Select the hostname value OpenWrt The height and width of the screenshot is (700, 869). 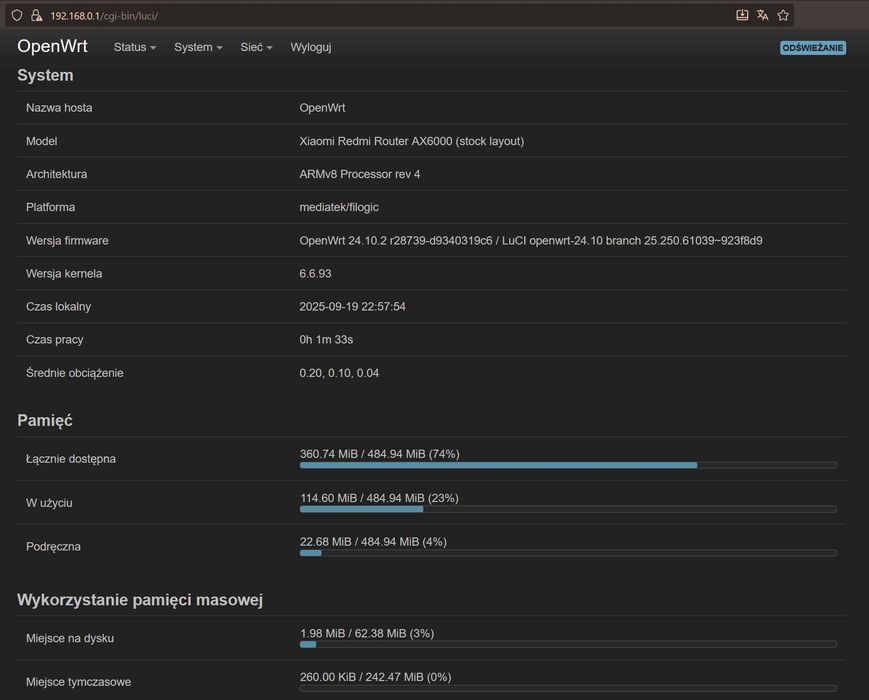point(323,108)
